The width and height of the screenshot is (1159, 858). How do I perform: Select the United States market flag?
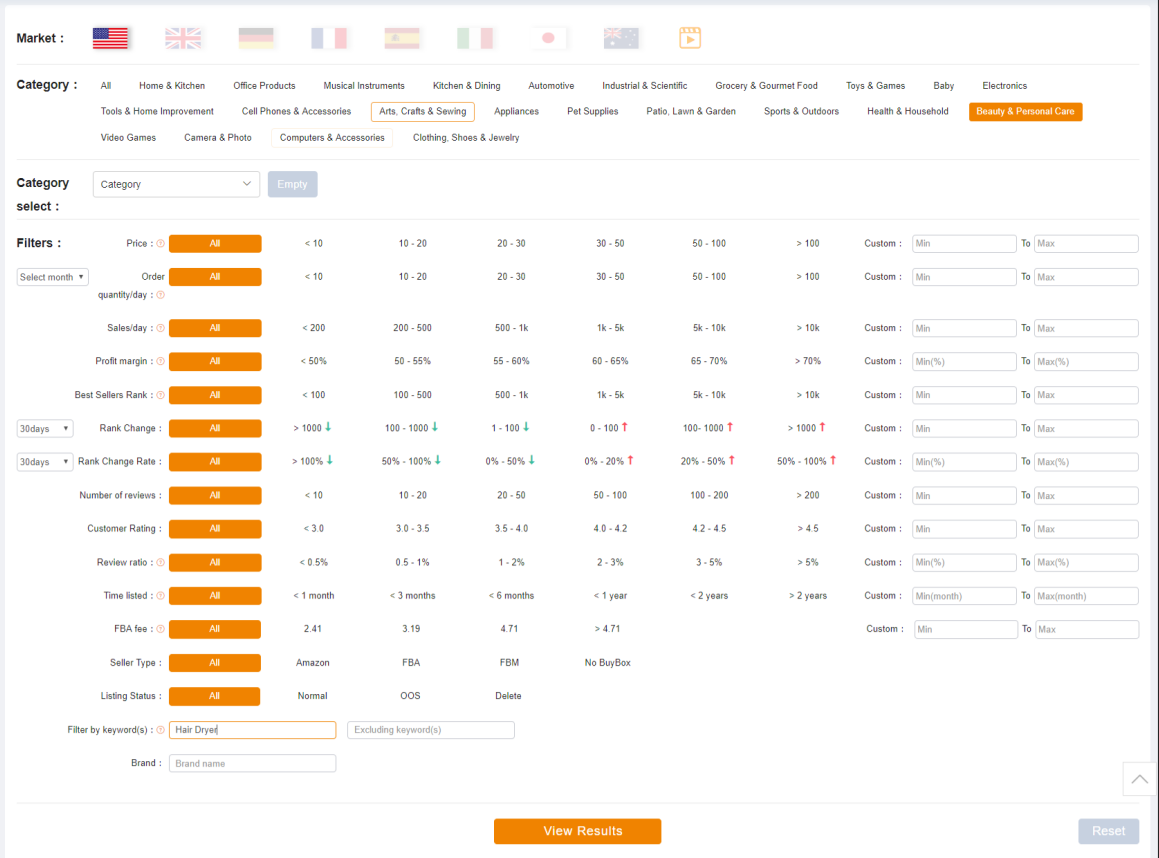(x=110, y=38)
